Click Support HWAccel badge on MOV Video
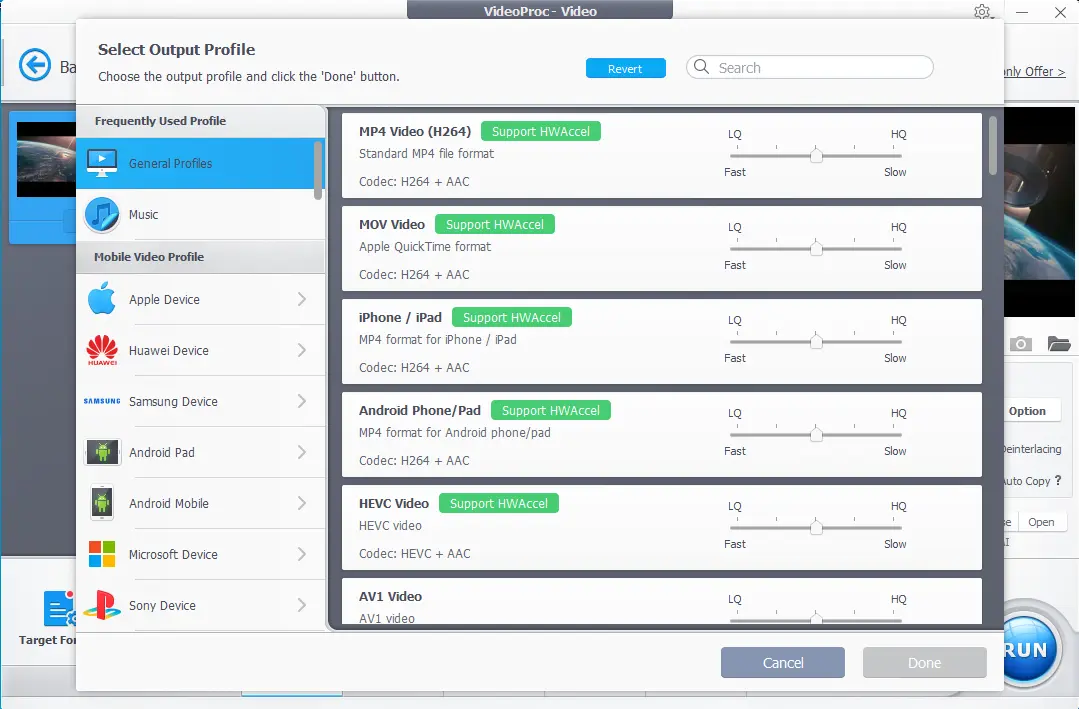Viewport: 1079px width, 709px height. click(495, 224)
